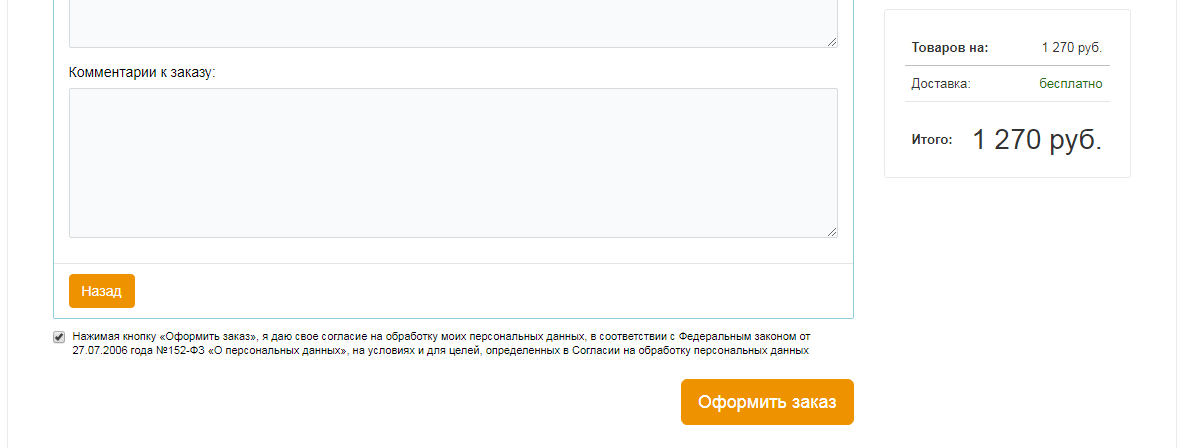Click the 'Товаров на:' label
1186x448 pixels.
[x=950, y=48]
